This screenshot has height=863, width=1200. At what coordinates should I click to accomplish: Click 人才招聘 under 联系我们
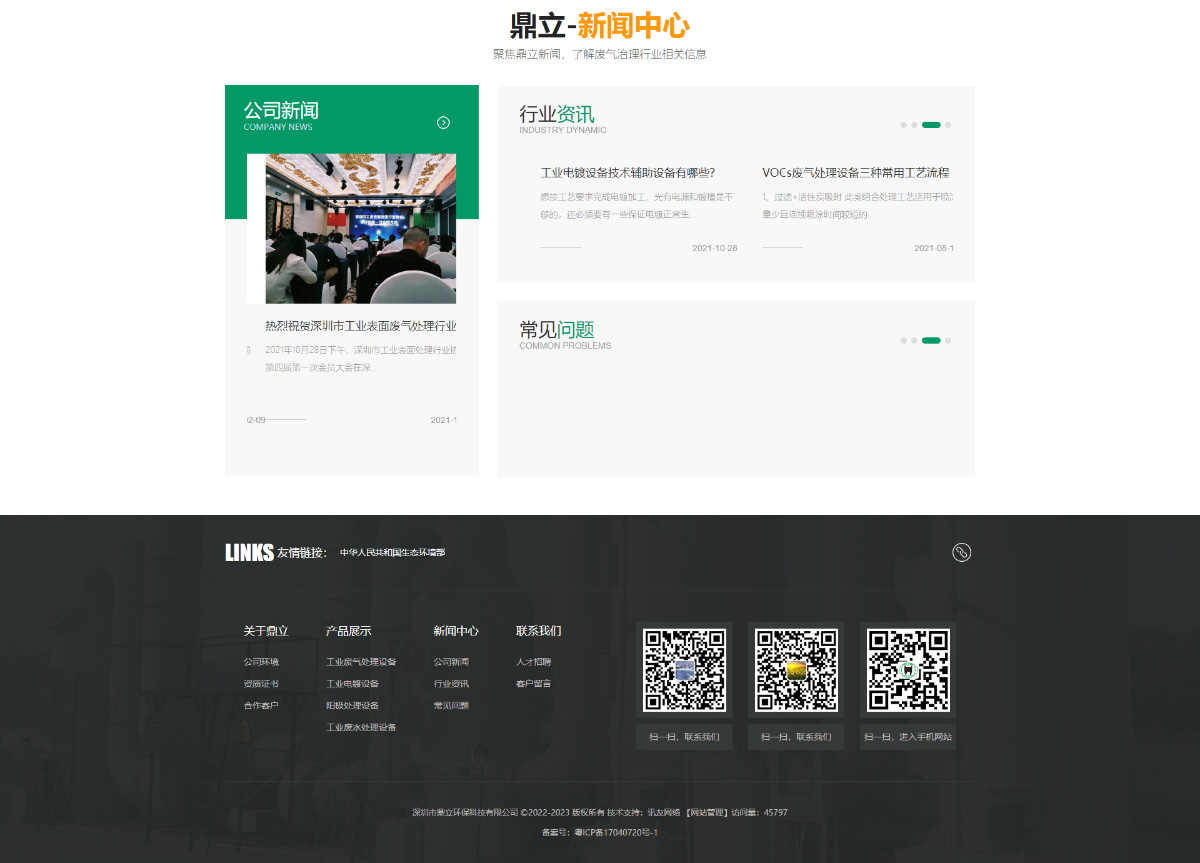533,661
